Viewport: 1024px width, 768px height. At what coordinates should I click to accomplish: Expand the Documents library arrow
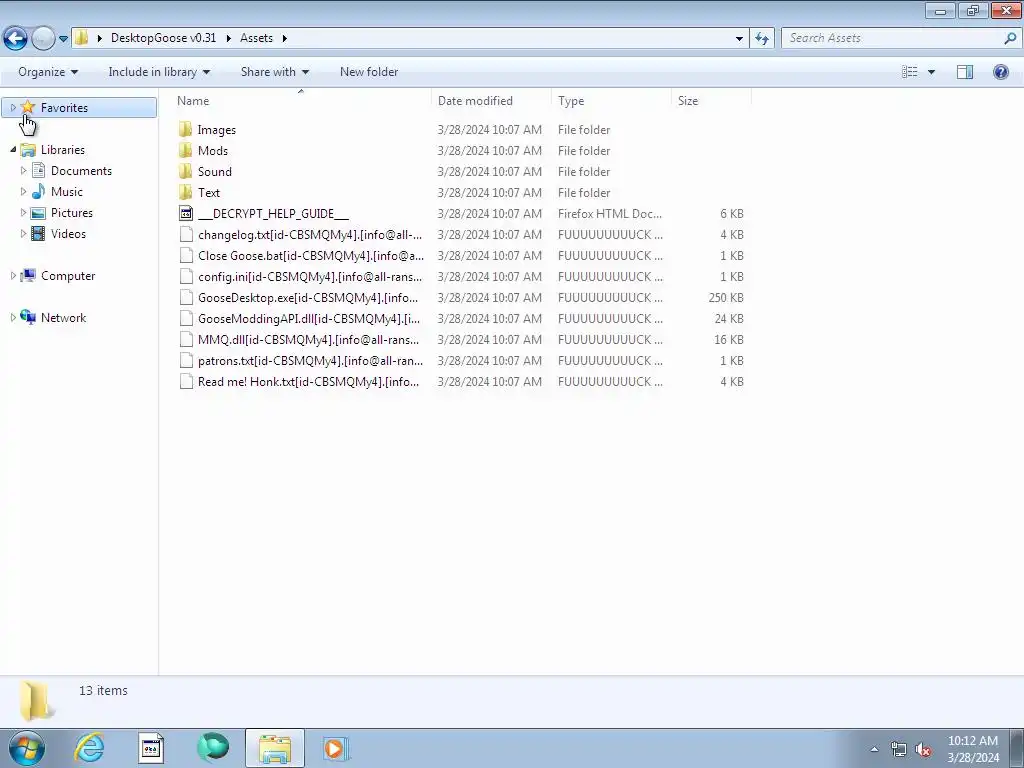[24, 170]
